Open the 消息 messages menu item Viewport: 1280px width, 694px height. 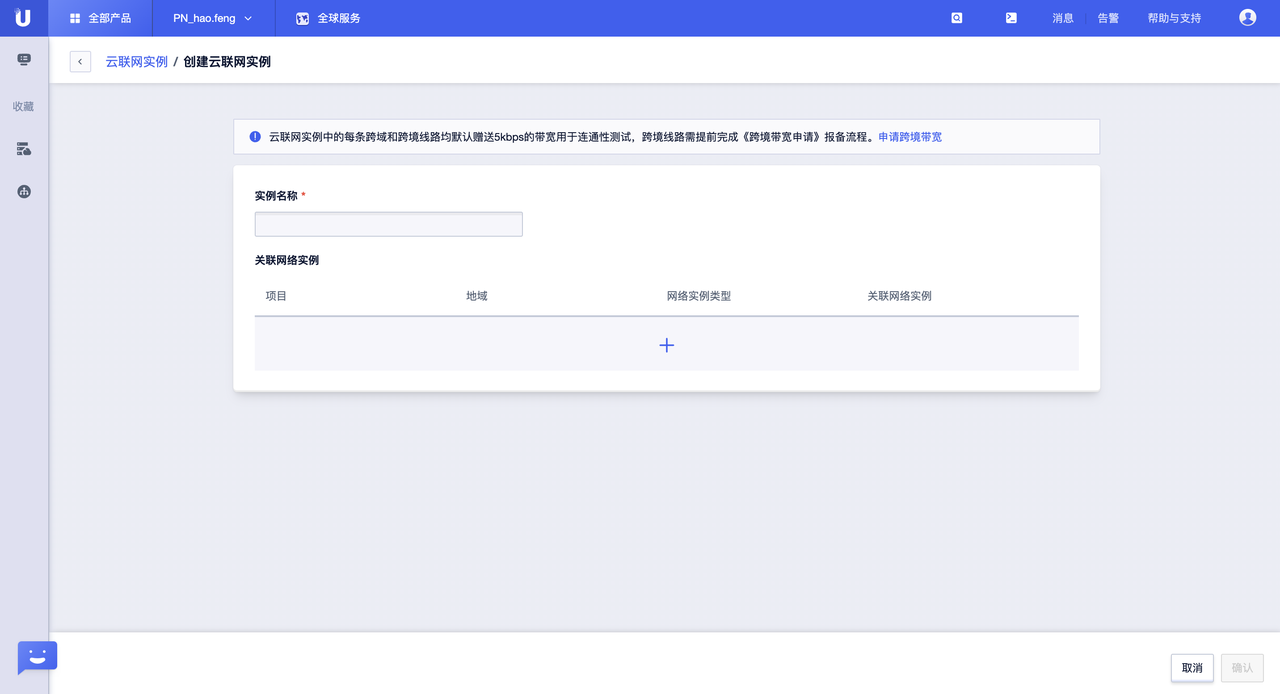pyautogui.click(x=1062, y=17)
